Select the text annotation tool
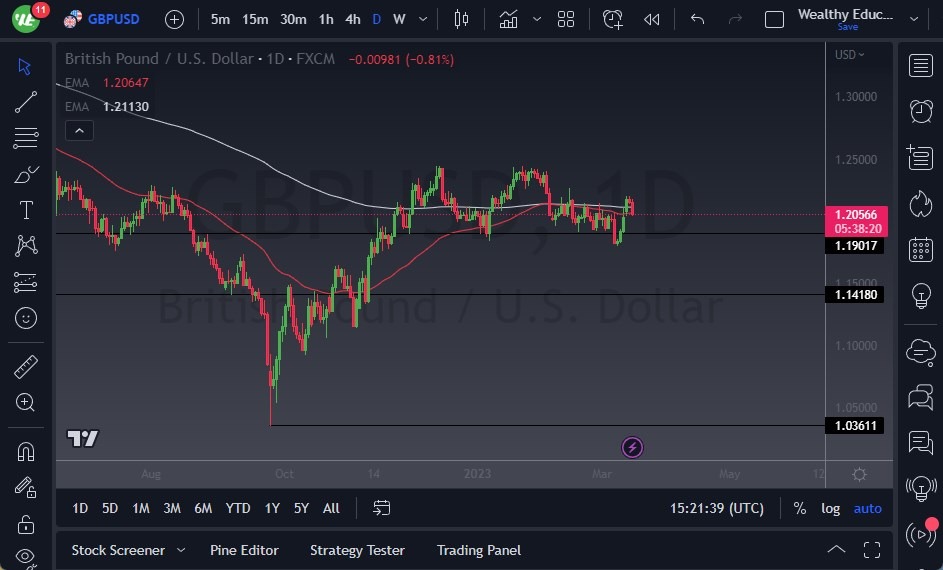943x570 pixels. tap(26, 210)
